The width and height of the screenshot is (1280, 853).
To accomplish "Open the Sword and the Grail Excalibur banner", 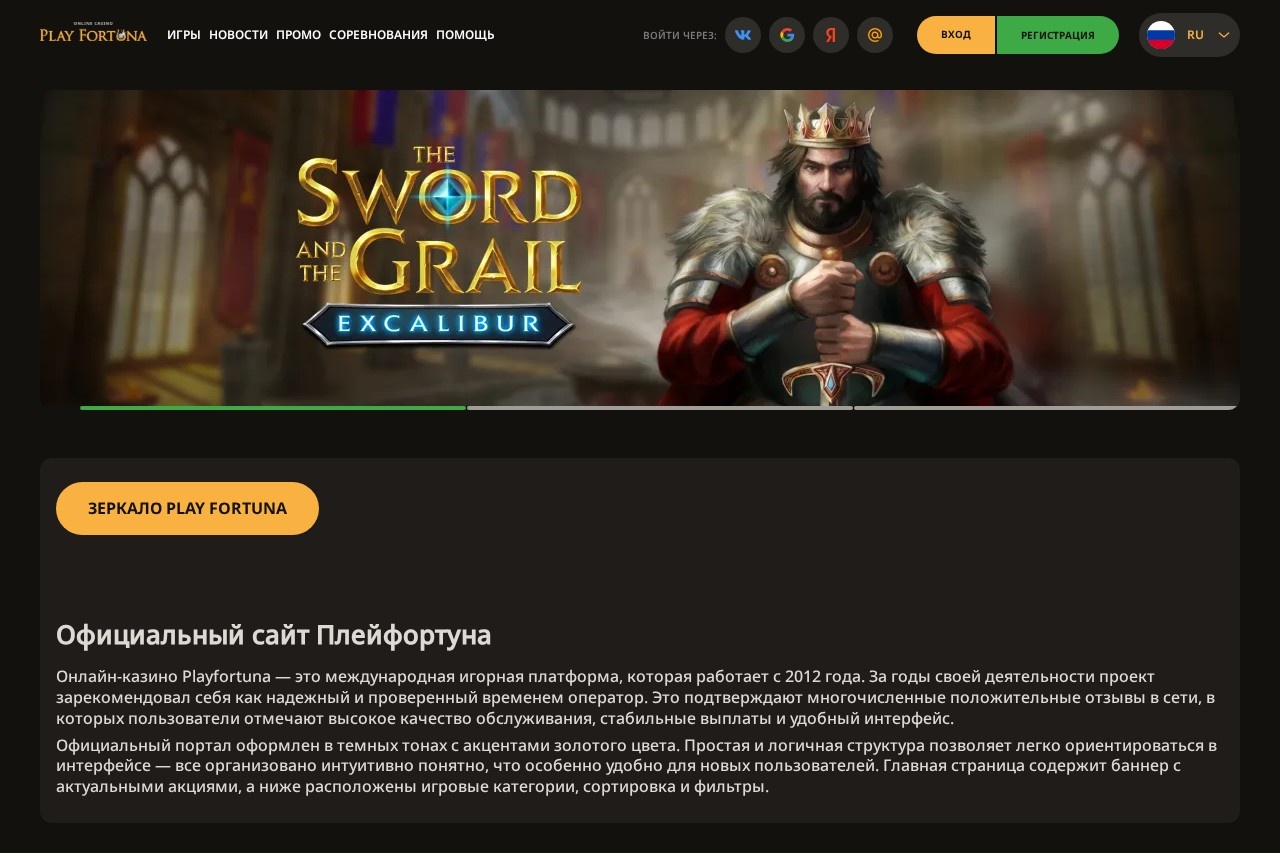I will click(x=640, y=248).
